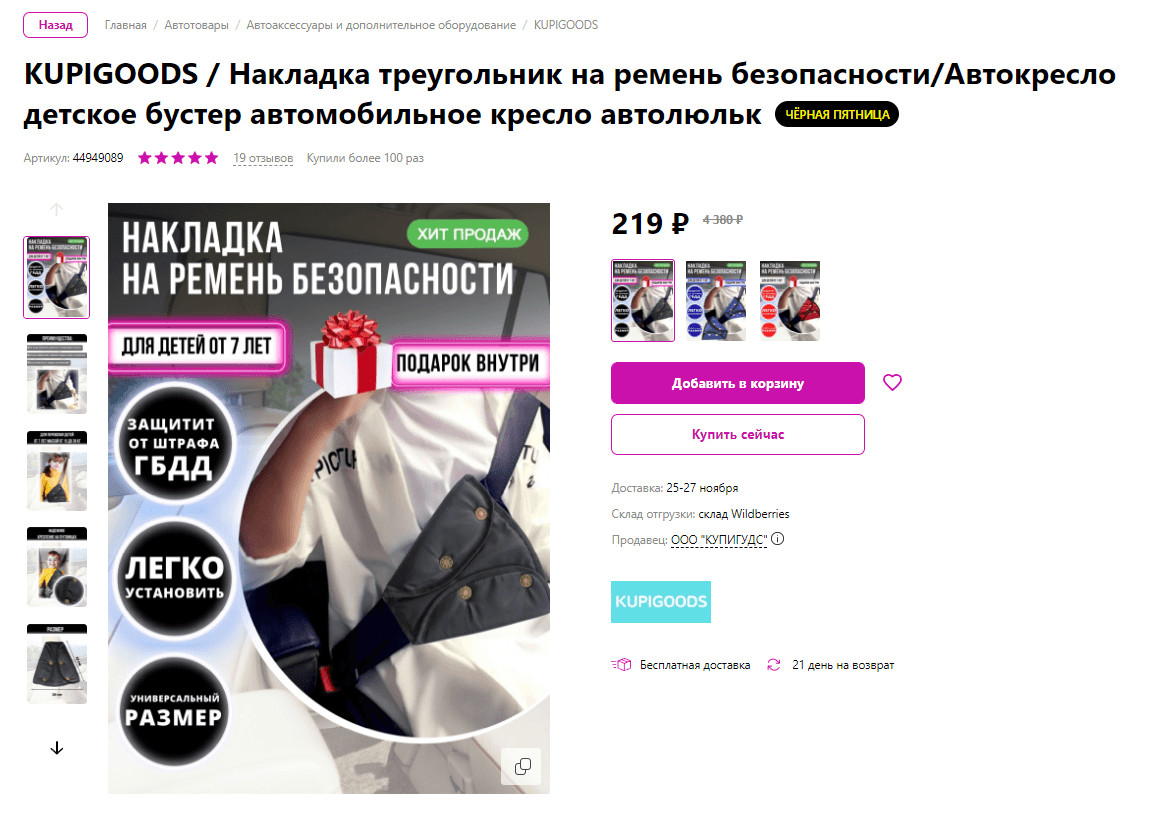Click the 21-day return arrows icon
Screen dimensions: 1151x829
[x=774, y=665]
